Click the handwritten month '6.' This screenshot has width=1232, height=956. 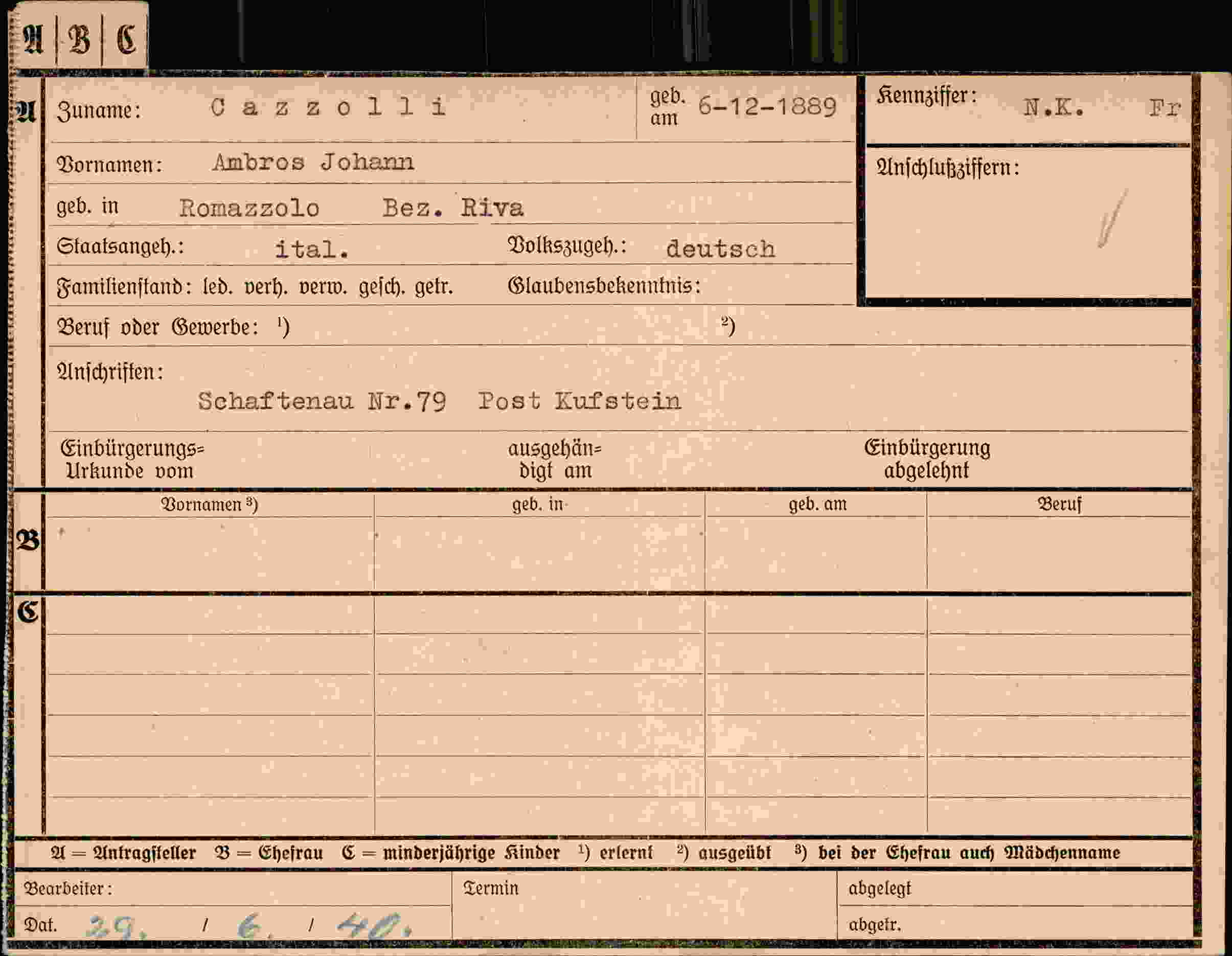pos(255,925)
